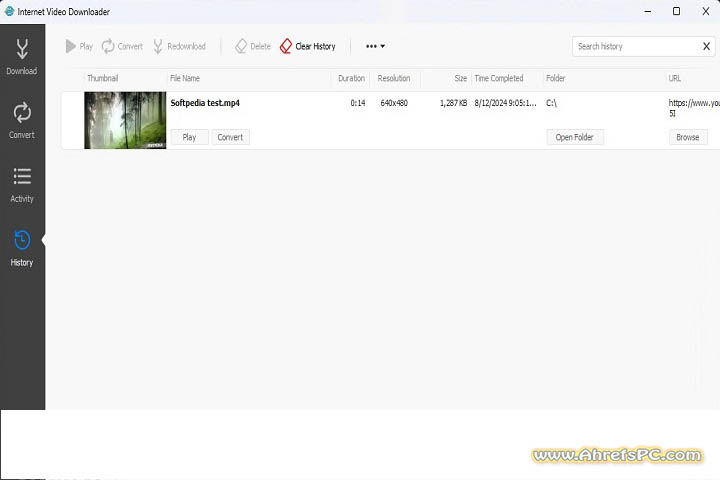Expand the three-dots more options dropdown
720x480 pixels.
(x=375, y=46)
